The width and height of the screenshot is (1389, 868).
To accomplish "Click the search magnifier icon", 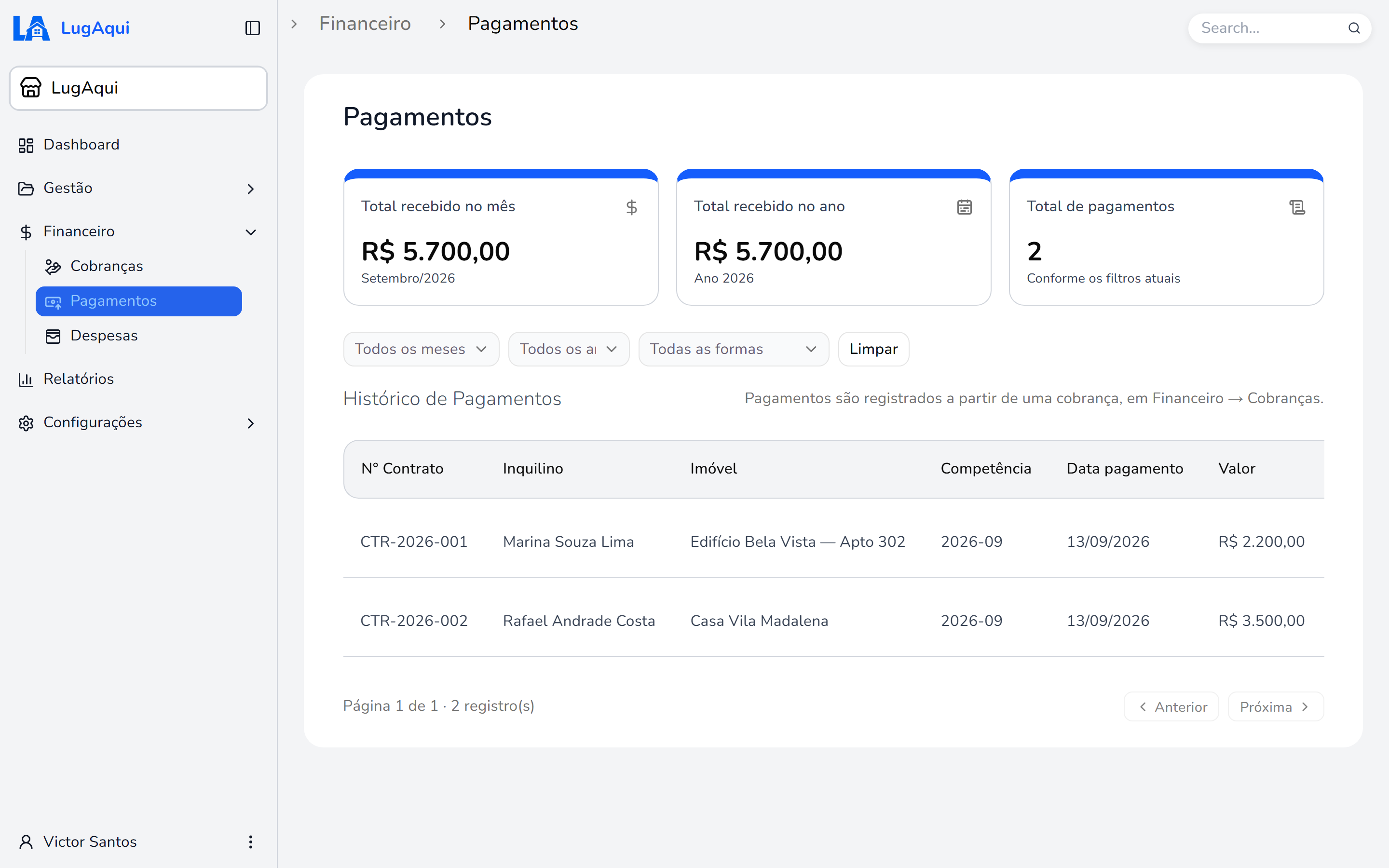I will [x=1354, y=28].
